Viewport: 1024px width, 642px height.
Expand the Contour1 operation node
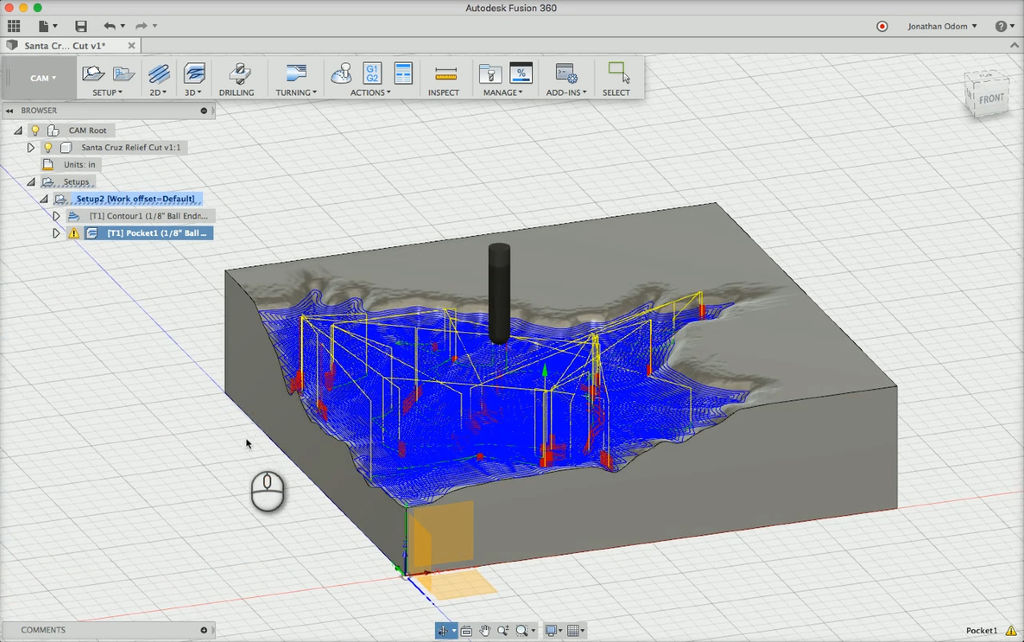point(56,216)
